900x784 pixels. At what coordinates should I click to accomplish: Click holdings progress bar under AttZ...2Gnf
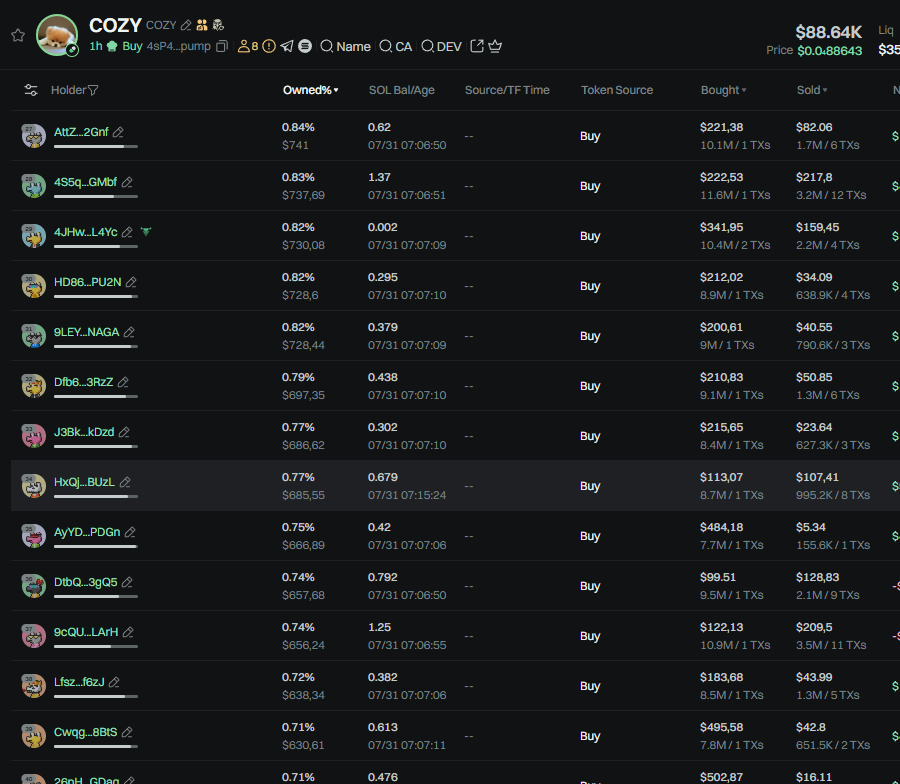[96, 146]
